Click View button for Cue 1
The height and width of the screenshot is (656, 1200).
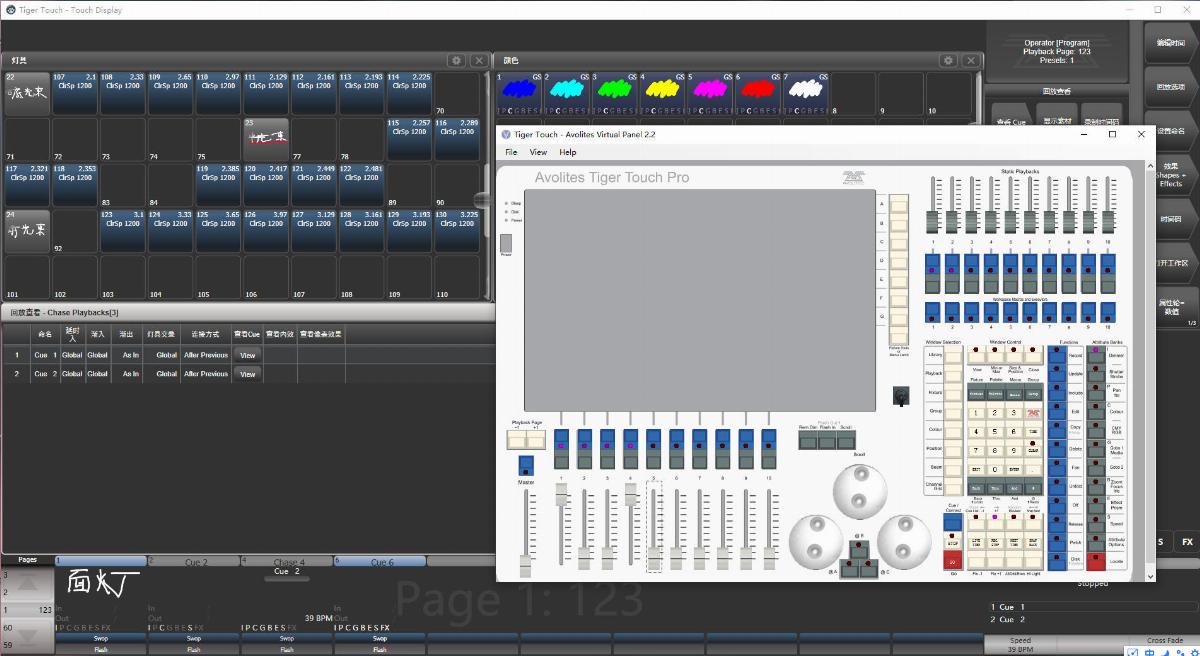pos(247,355)
